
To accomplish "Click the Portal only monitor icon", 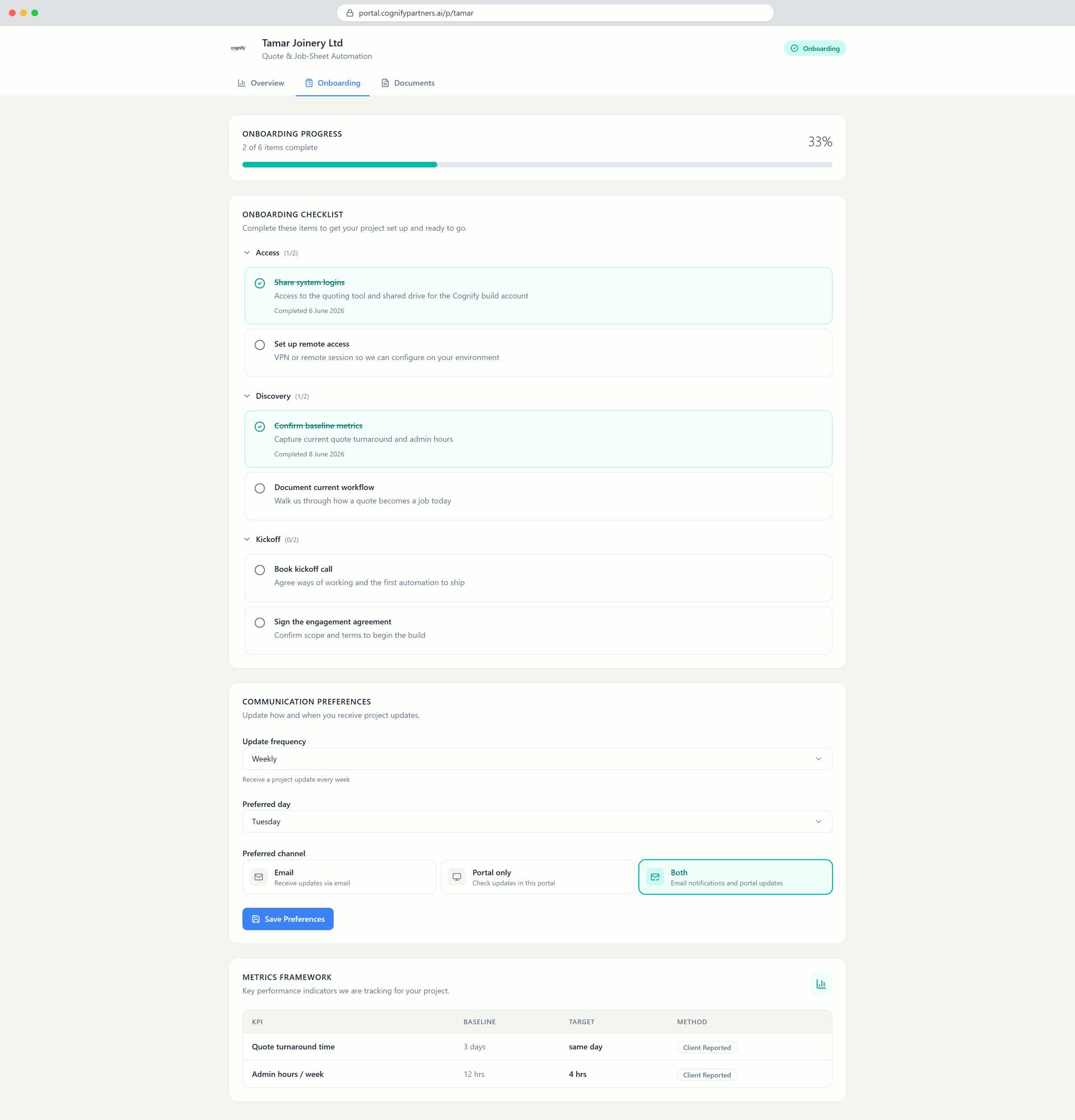I will click(x=457, y=876).
